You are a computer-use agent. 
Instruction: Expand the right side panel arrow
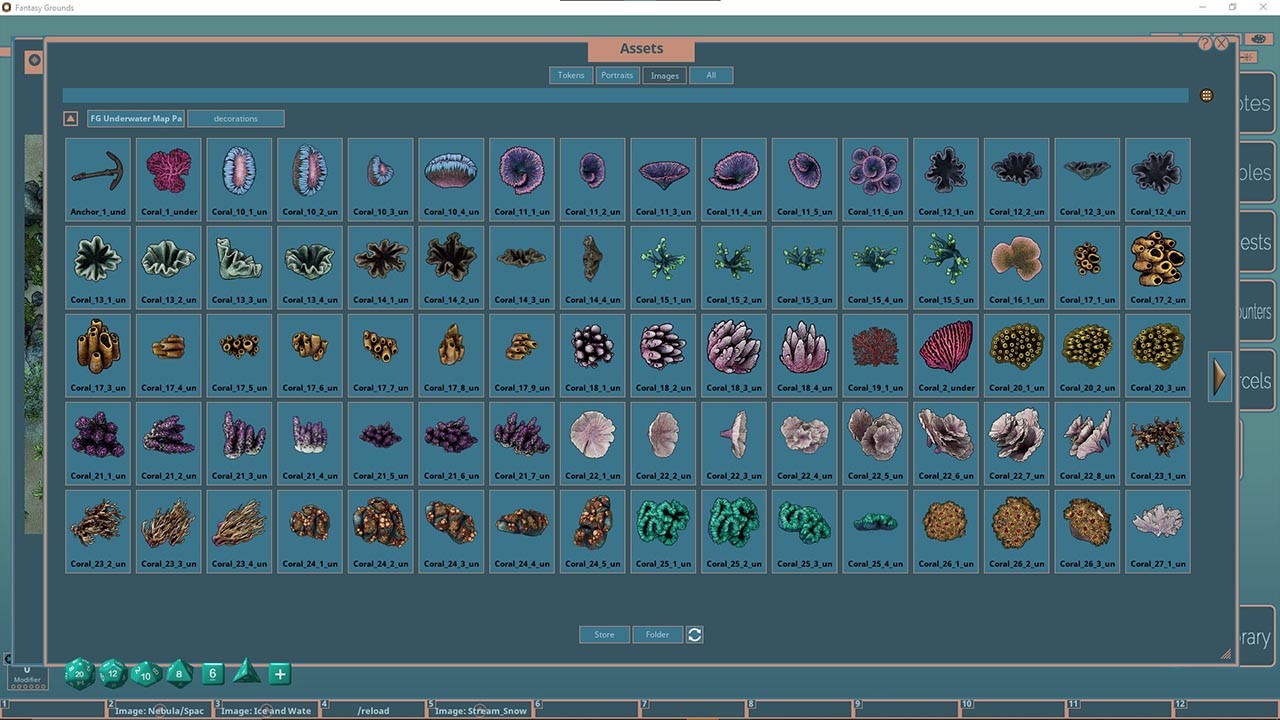coord(1218,376)
